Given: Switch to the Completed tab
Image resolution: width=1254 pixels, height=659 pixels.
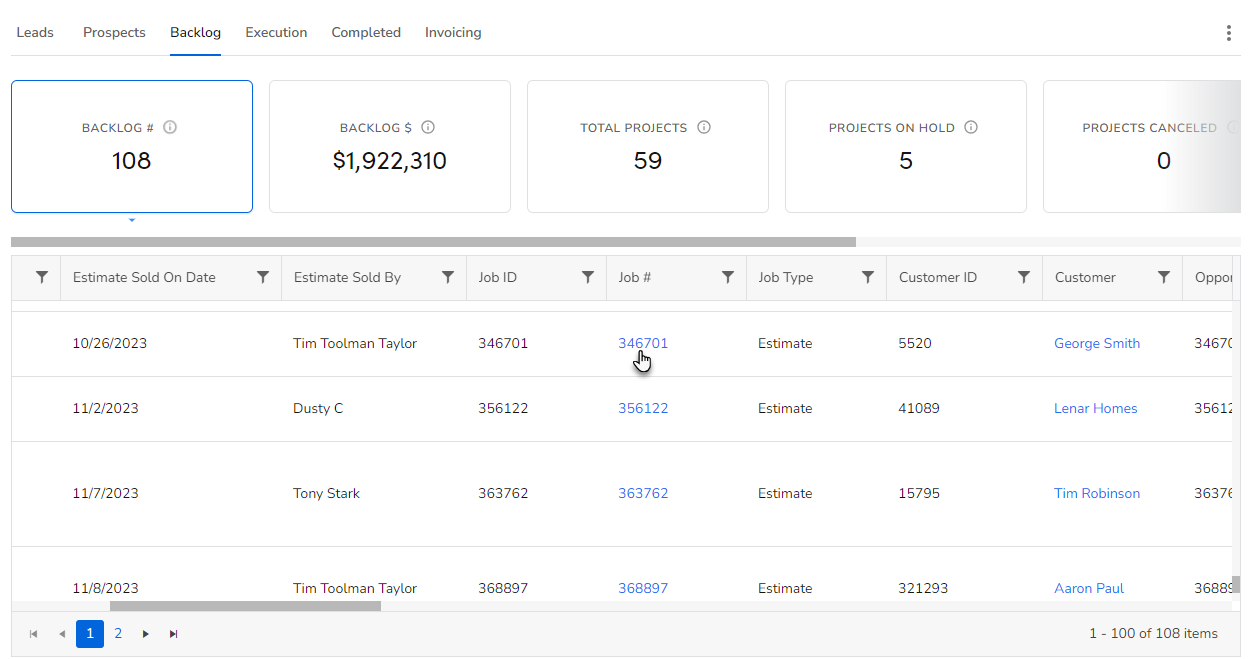Looking at the screenshot, I should click(x=366, y=32).
